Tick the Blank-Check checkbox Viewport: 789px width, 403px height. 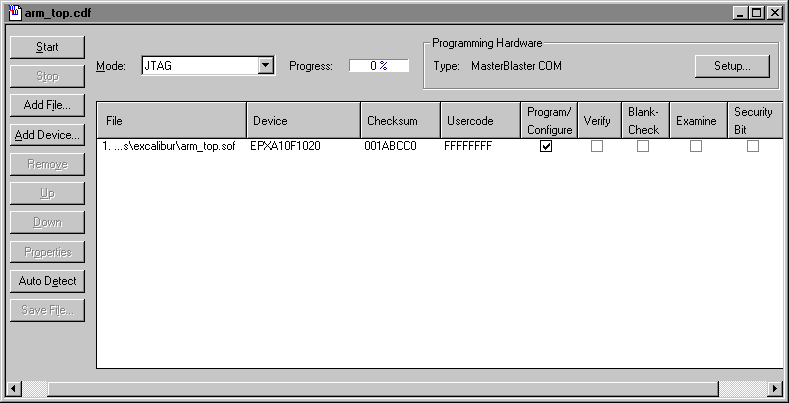pyautogui.click(x=643, y=146)
